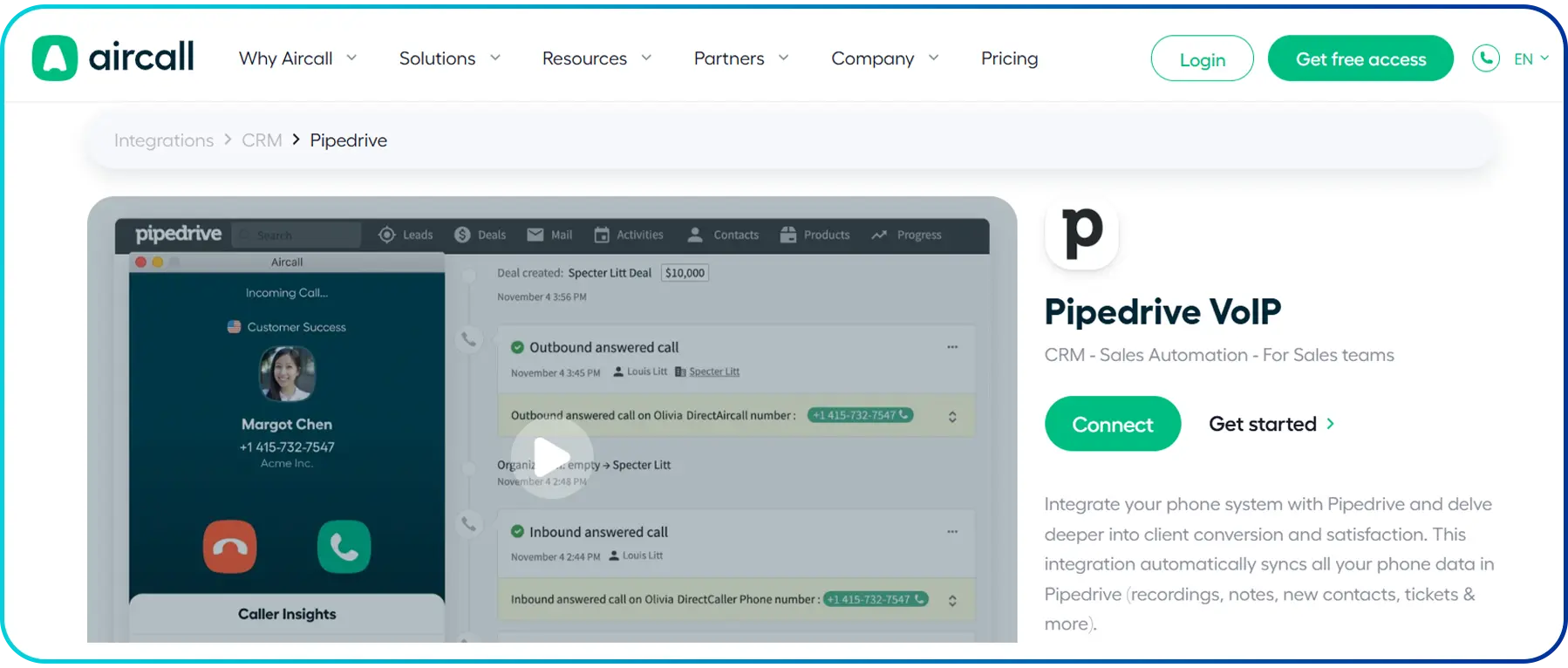Click the Activities calendar icon

pyautogui.click(x=602, y=235)
